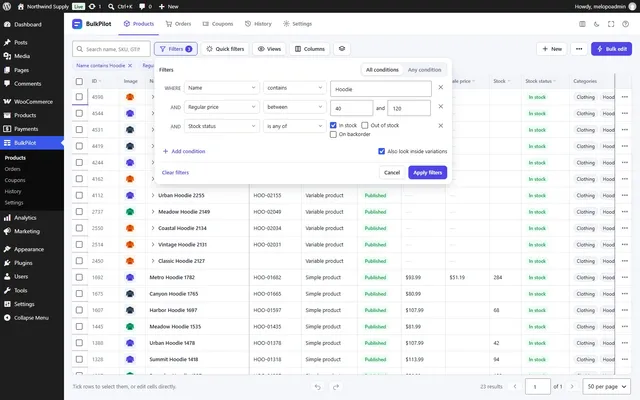Click Add condition link
Screen dimensions: 640x400
click(x=184, y=151)
